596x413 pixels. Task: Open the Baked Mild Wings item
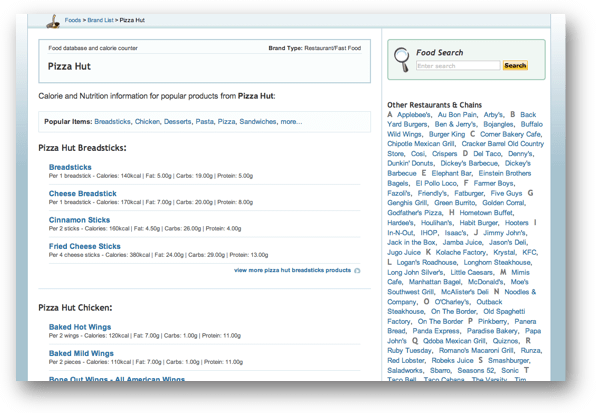click(x=81, y=353)
